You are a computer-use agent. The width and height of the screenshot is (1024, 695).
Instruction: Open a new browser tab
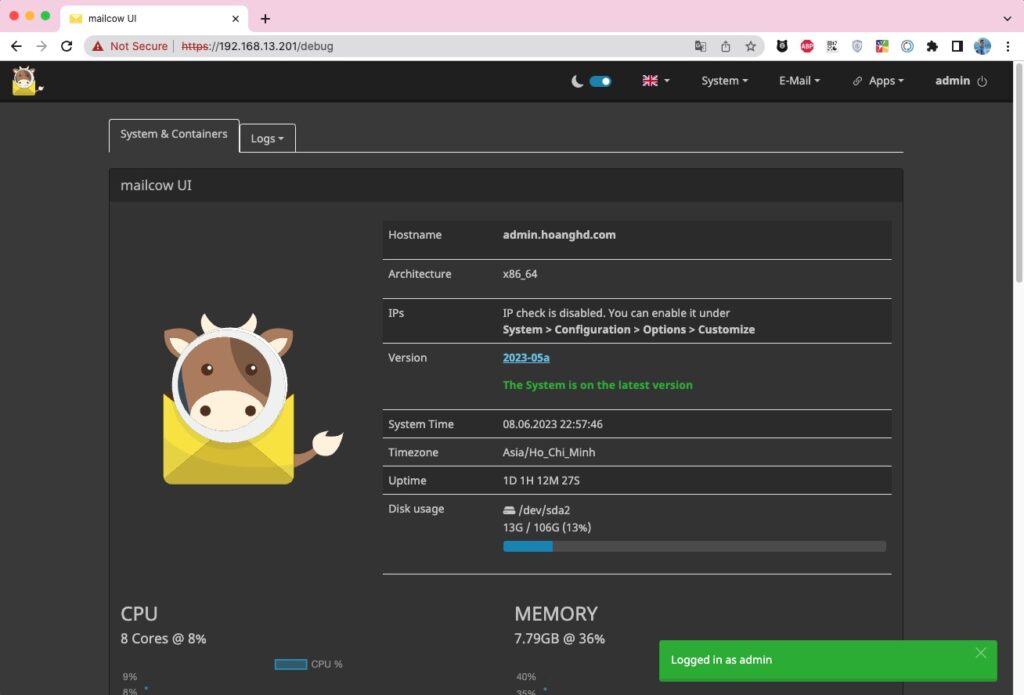(x=265, y=19)
